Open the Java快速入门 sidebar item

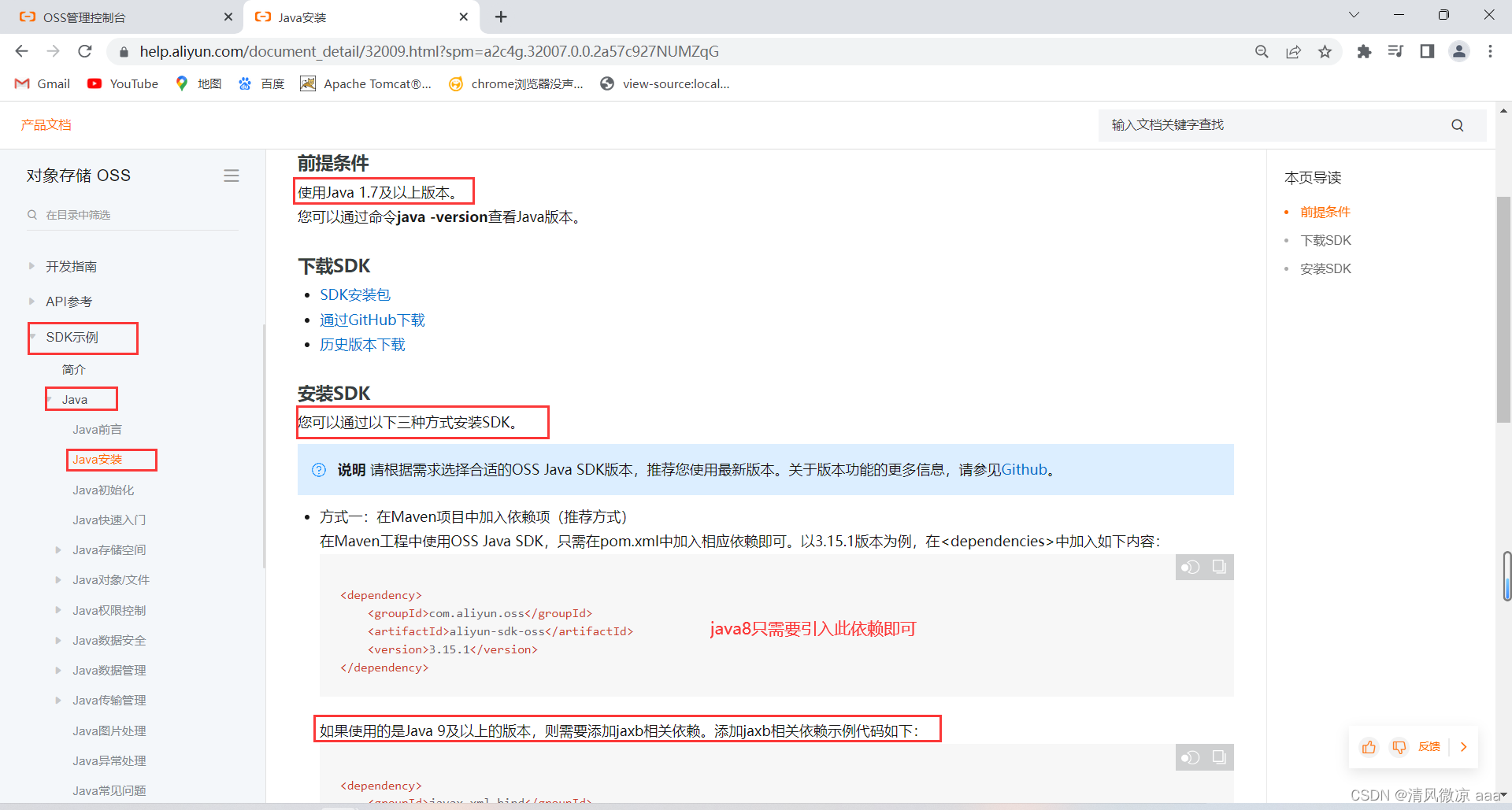click(x=109, y=520)
